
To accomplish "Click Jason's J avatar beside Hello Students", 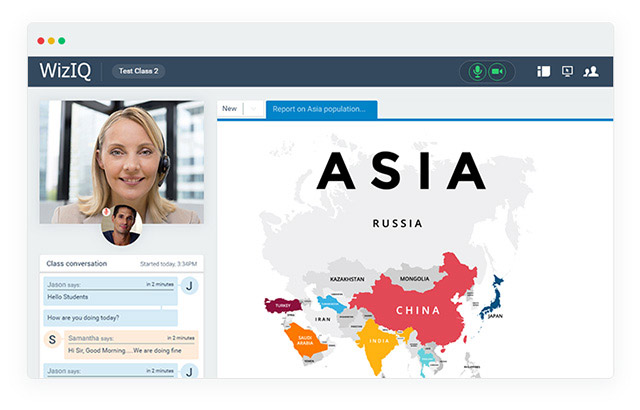I will (x=192, y=286).
